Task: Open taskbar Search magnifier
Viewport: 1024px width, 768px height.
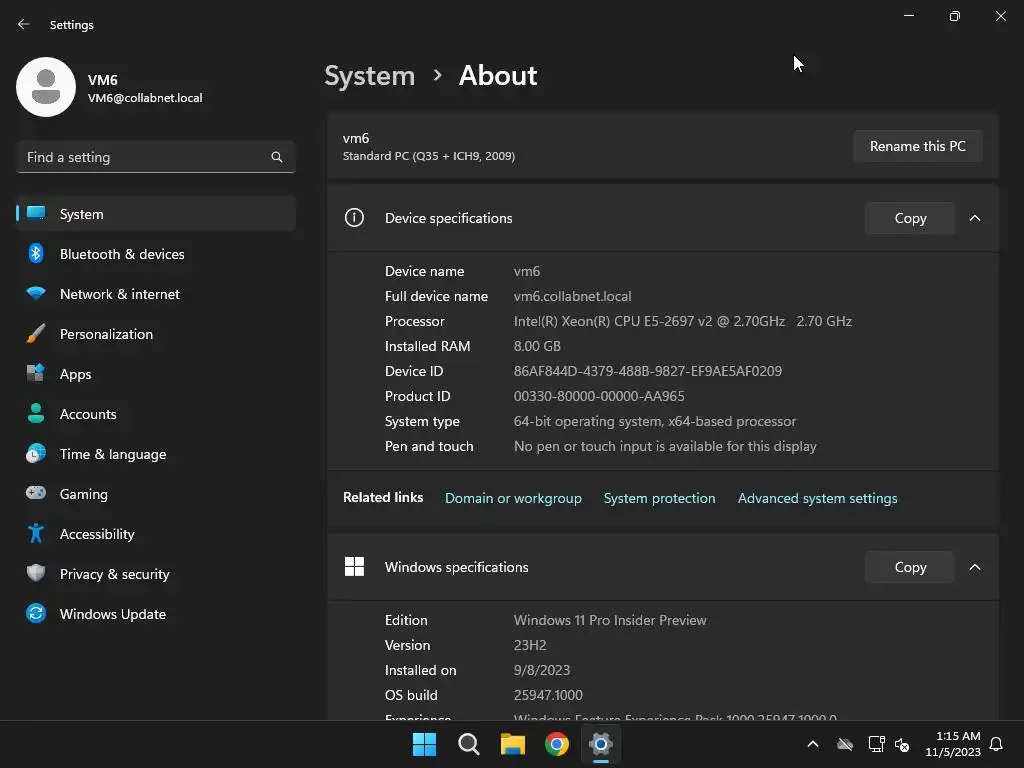Action: [x=468, y=744]
